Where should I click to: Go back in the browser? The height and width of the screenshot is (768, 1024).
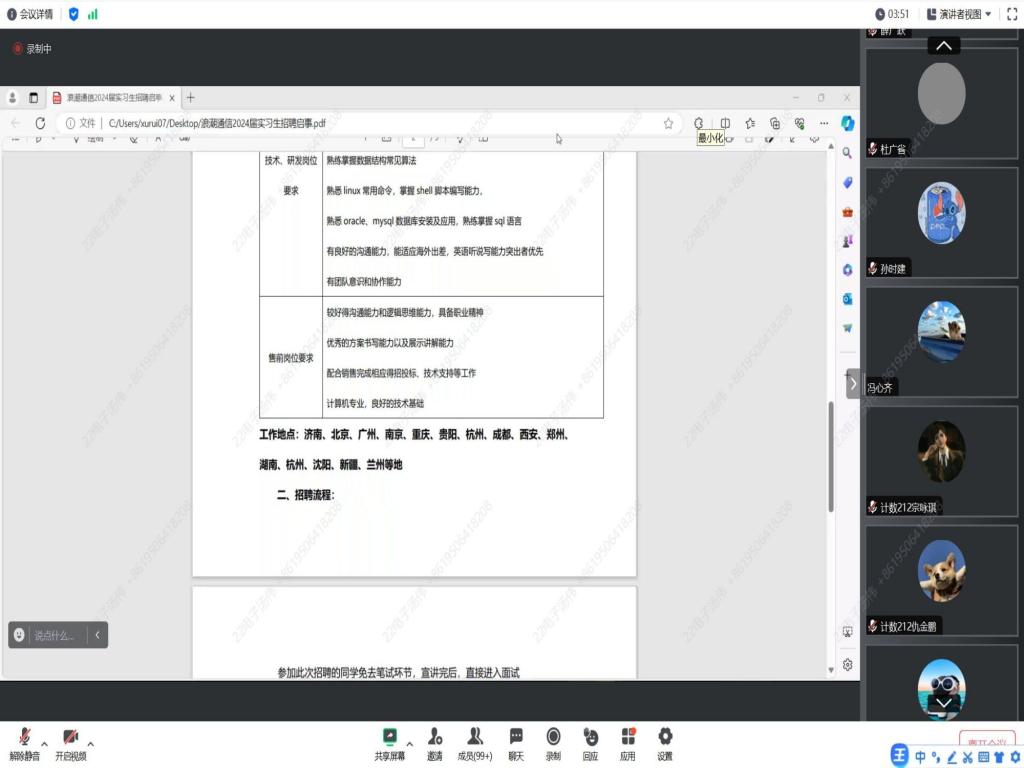pyautogui.click(x=16, y=123)
